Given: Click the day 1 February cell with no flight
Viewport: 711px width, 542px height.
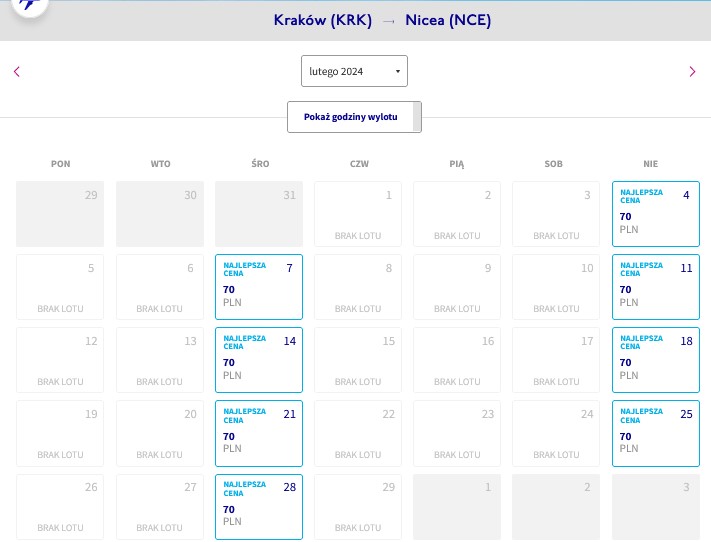Looking at the screenshot, I should tap(358, 214).
